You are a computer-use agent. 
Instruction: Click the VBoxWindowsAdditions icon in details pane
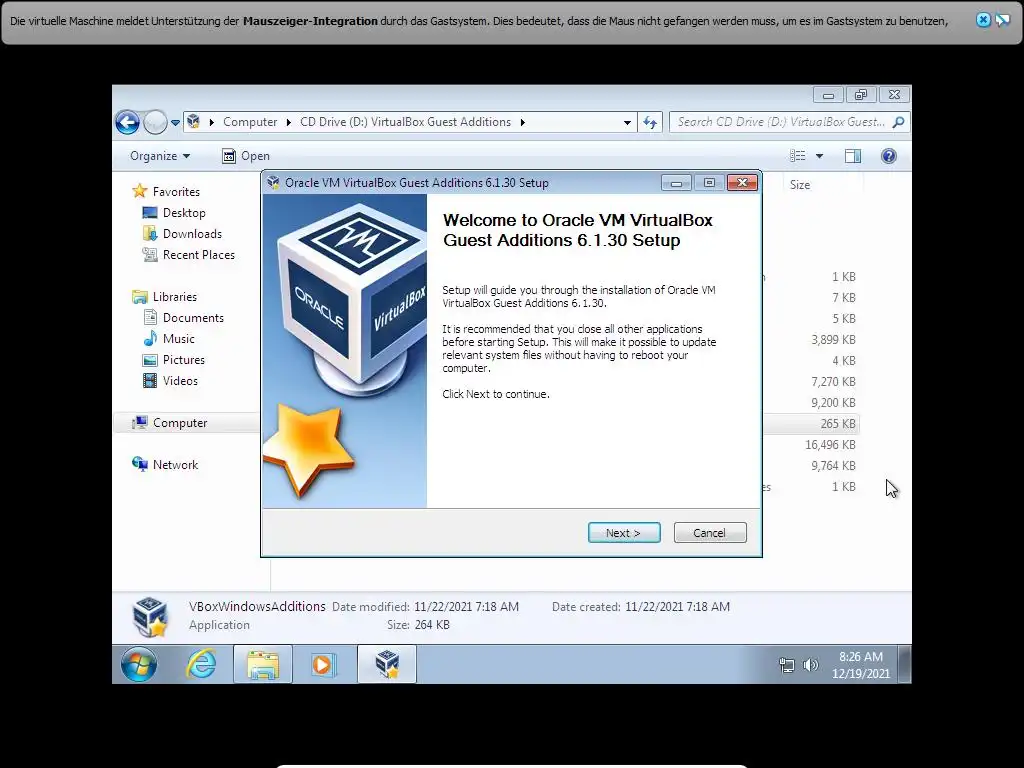pyautogui.click(x=150, y=616)
